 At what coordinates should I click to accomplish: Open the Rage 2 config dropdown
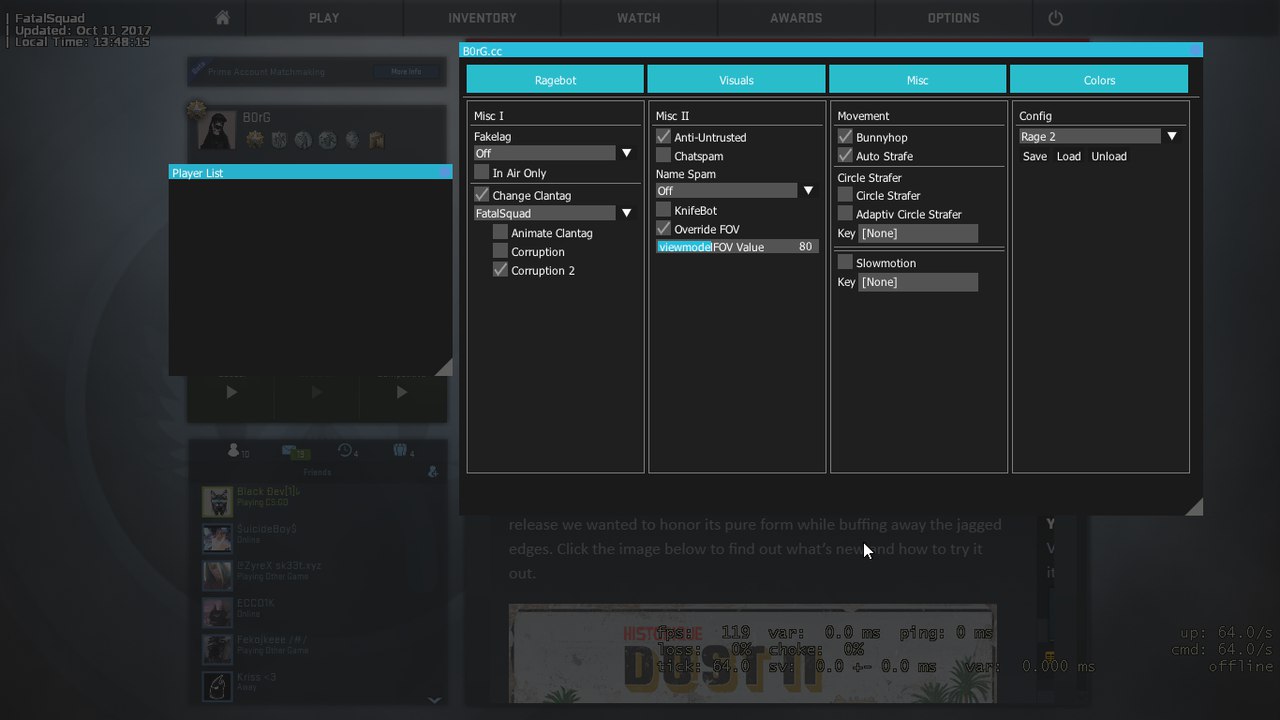click(x=1171, y=136)
